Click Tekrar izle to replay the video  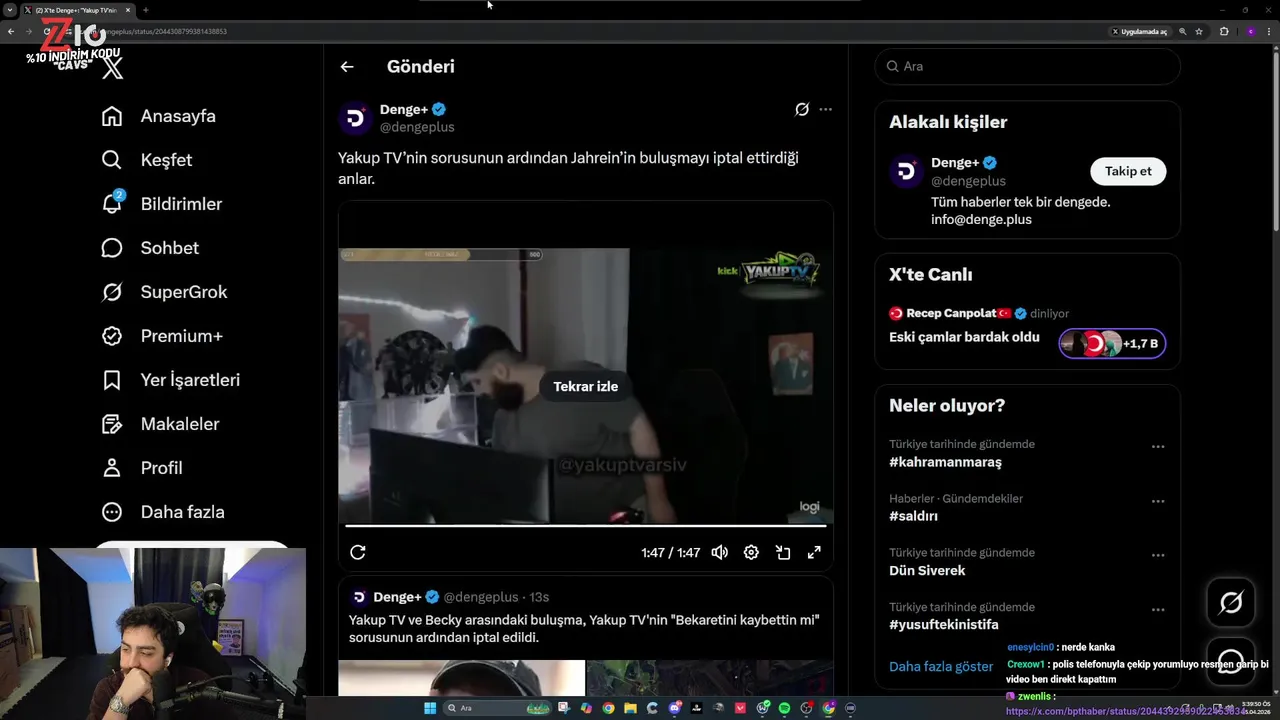pyautogui.click(x=586, y=387)
